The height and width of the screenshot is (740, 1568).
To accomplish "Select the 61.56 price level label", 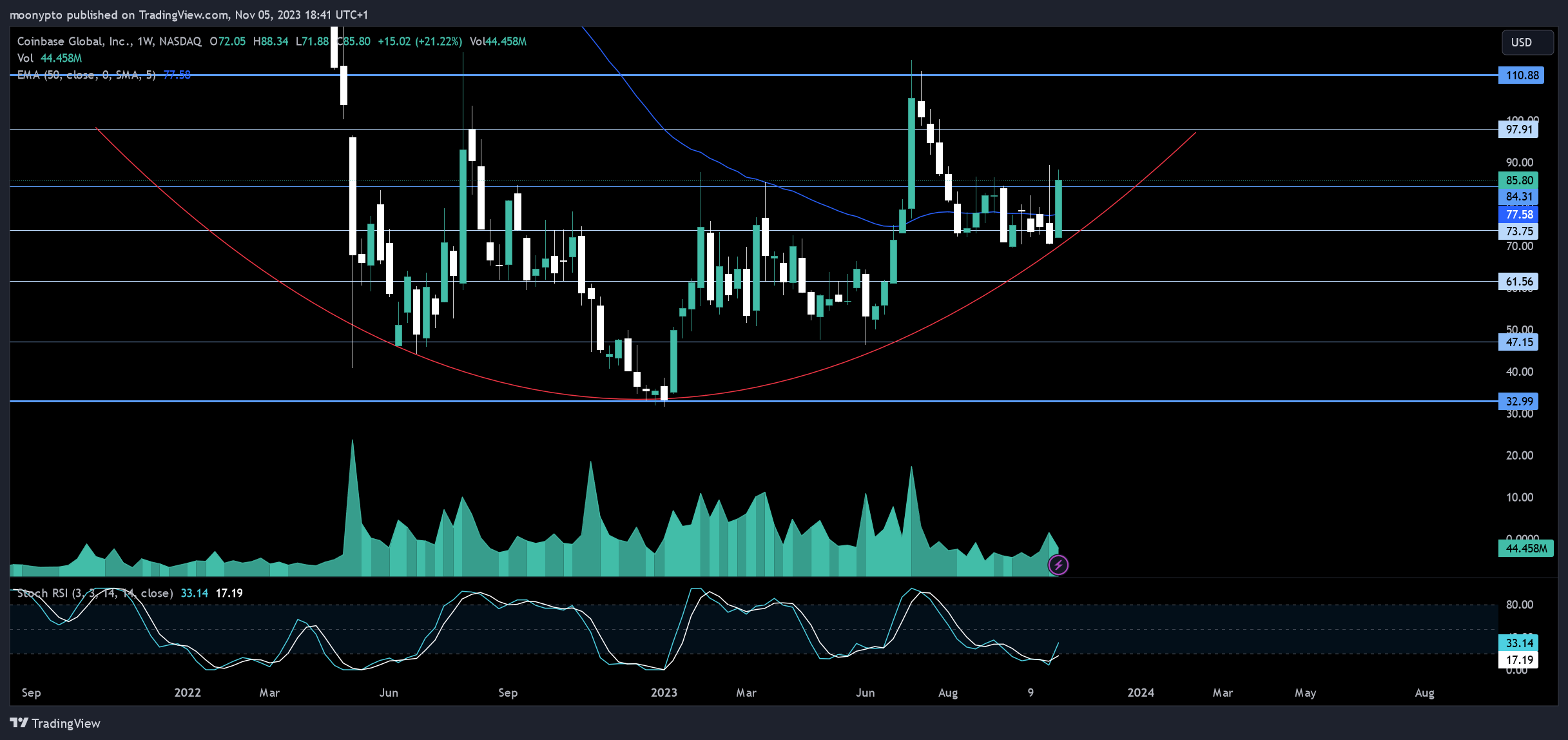I will pyautogui.click(x=1518, y=282).
